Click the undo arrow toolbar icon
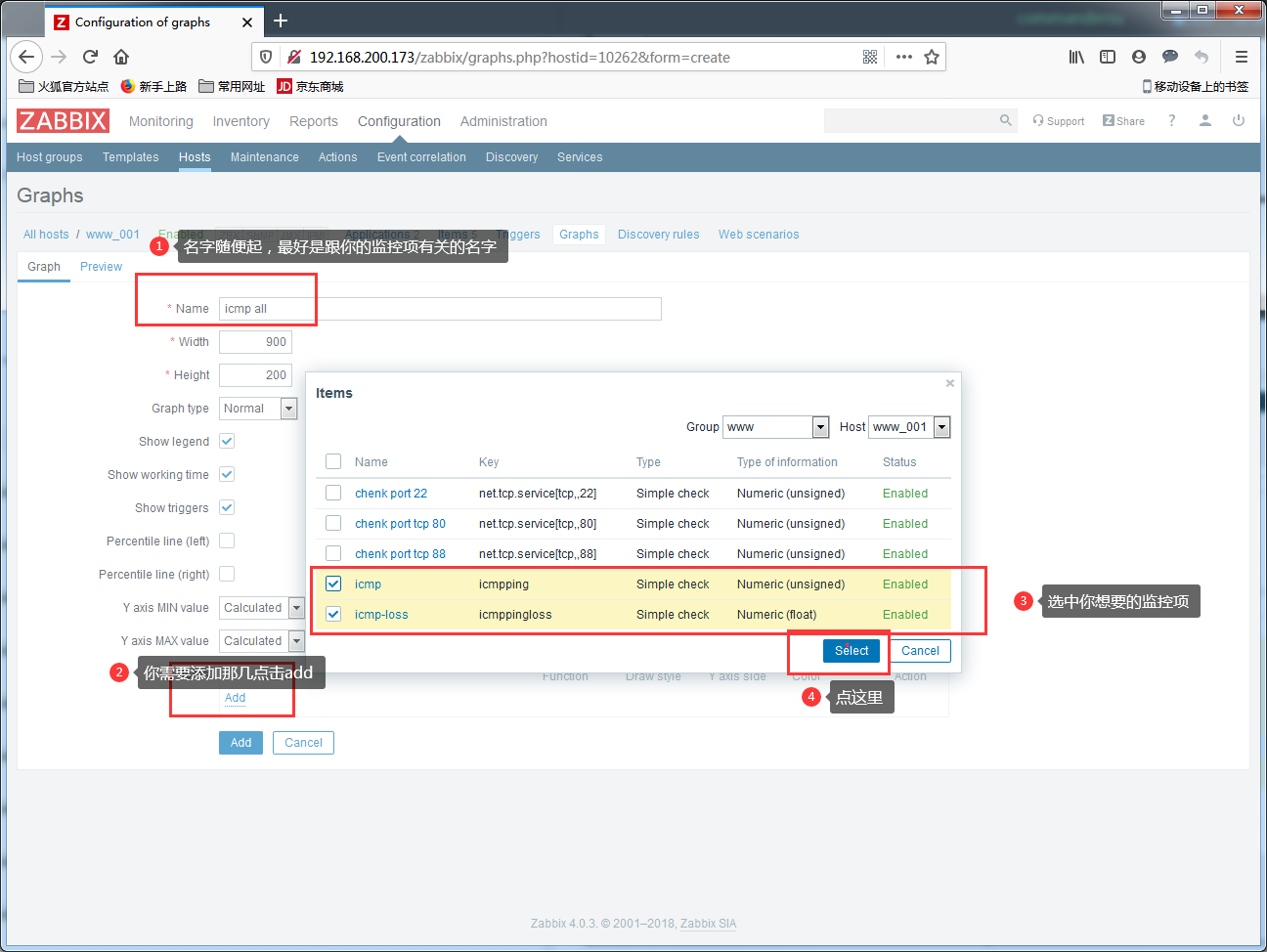This screenshot has height=952, width=1267. (x=1201, y=57)
